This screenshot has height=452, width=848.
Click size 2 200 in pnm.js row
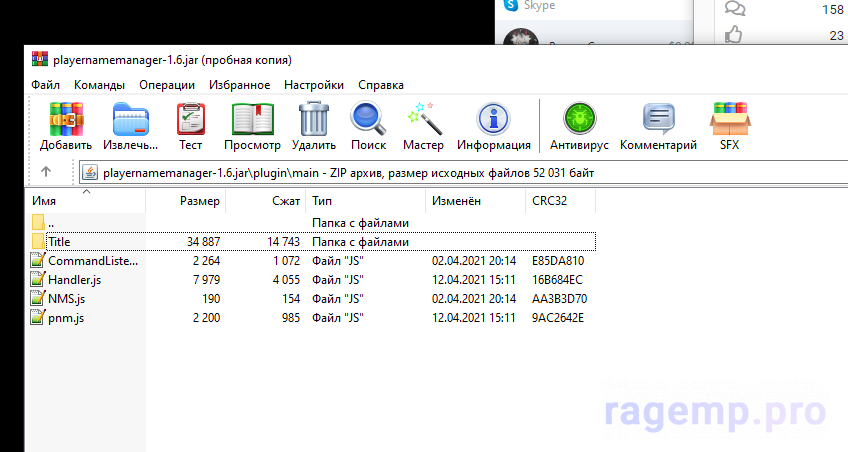click(207, 317)
